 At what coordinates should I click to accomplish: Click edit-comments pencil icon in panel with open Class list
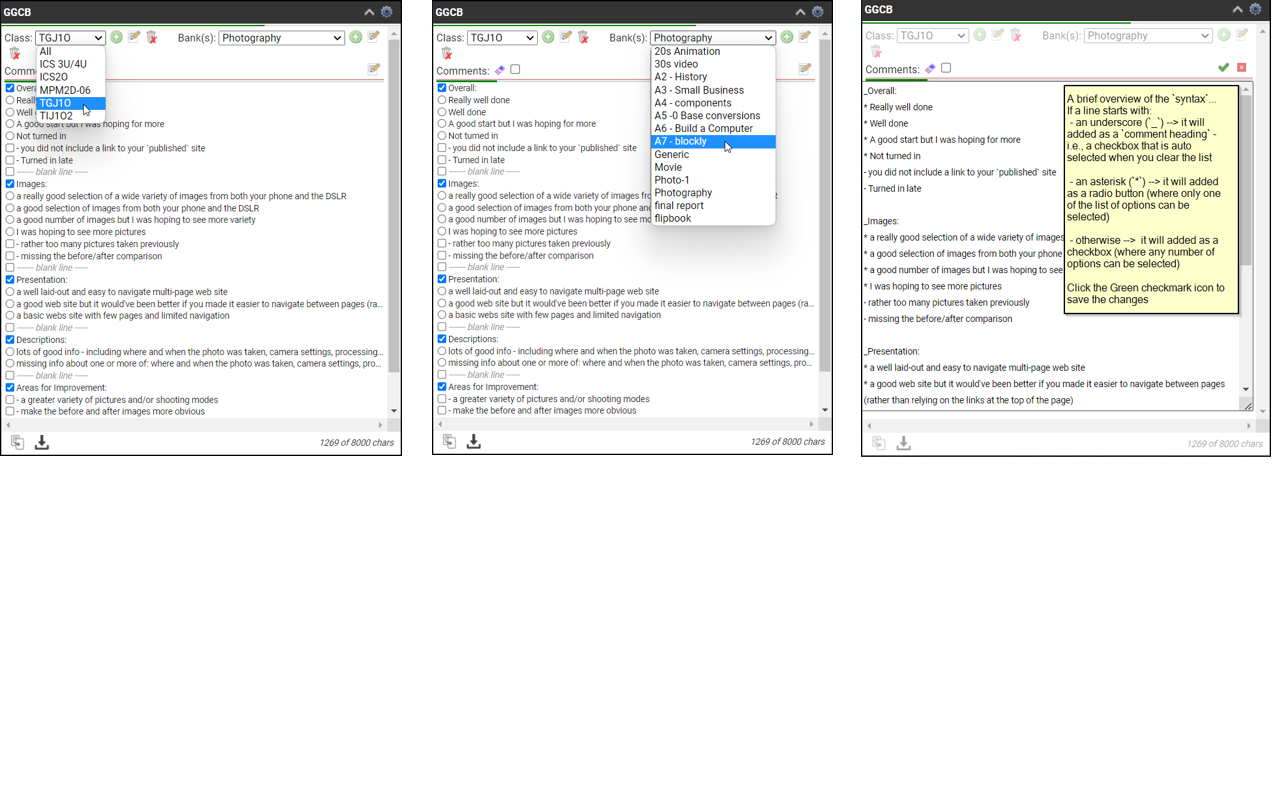374,69
